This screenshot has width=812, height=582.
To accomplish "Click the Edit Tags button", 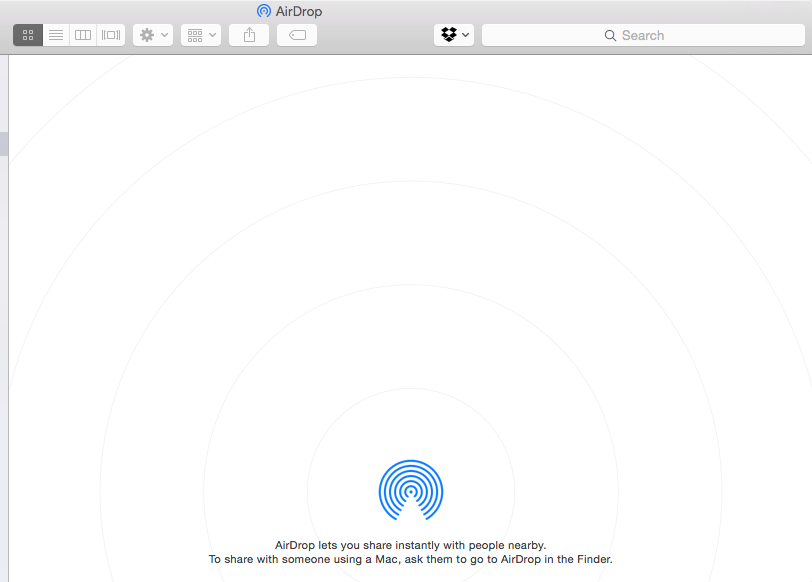I will tap(297, 35).
